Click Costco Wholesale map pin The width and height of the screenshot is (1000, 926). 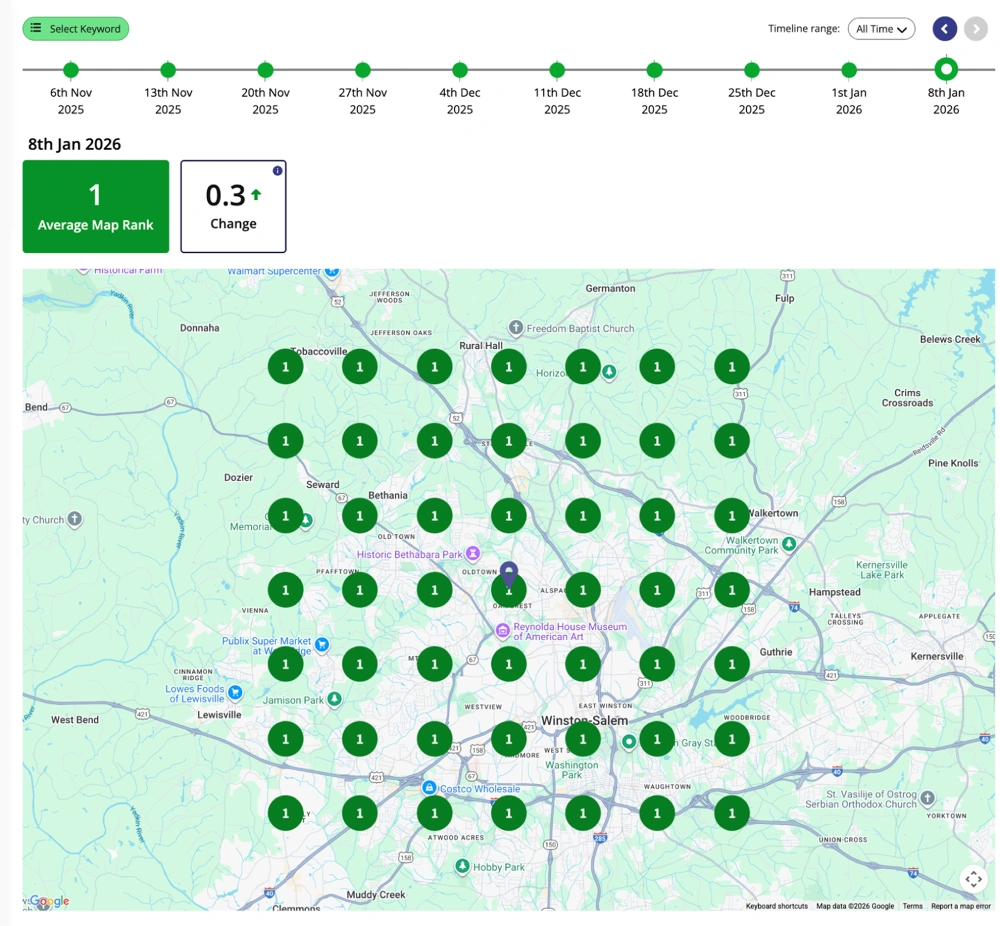(x=429, y=788)
